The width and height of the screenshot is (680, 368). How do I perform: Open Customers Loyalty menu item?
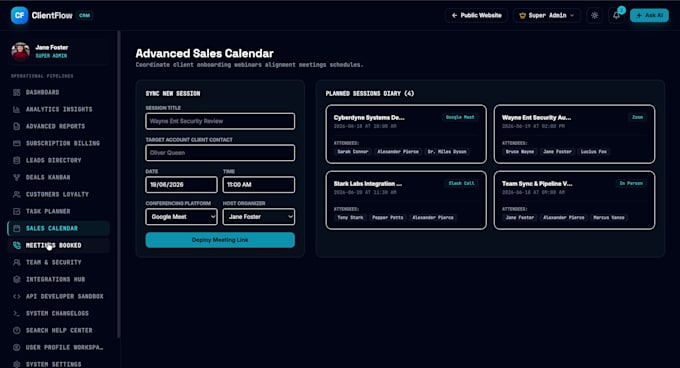coord(58,194)
